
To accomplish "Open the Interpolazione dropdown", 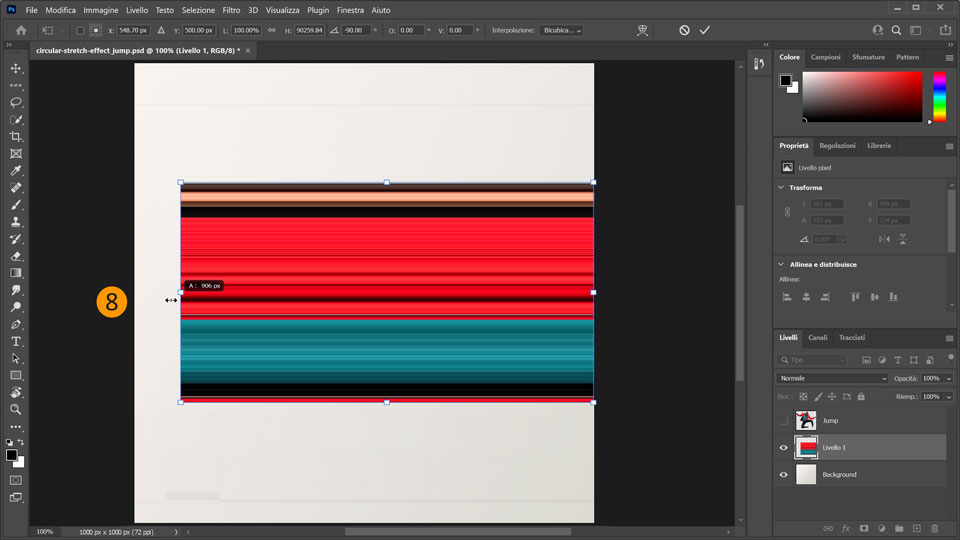I will tap(561, 30).
